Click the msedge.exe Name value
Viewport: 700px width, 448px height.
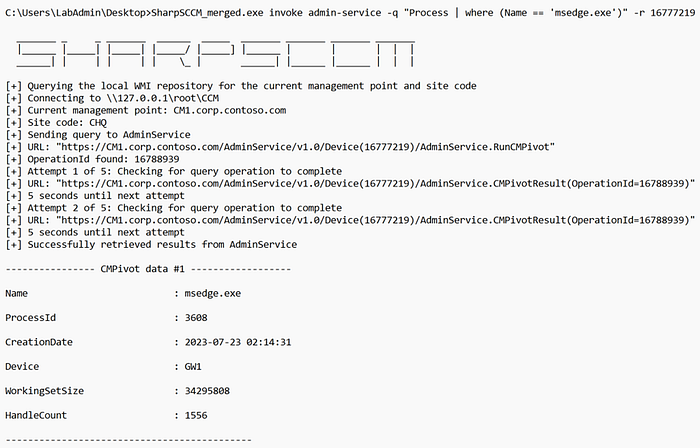tap(212, 294)
